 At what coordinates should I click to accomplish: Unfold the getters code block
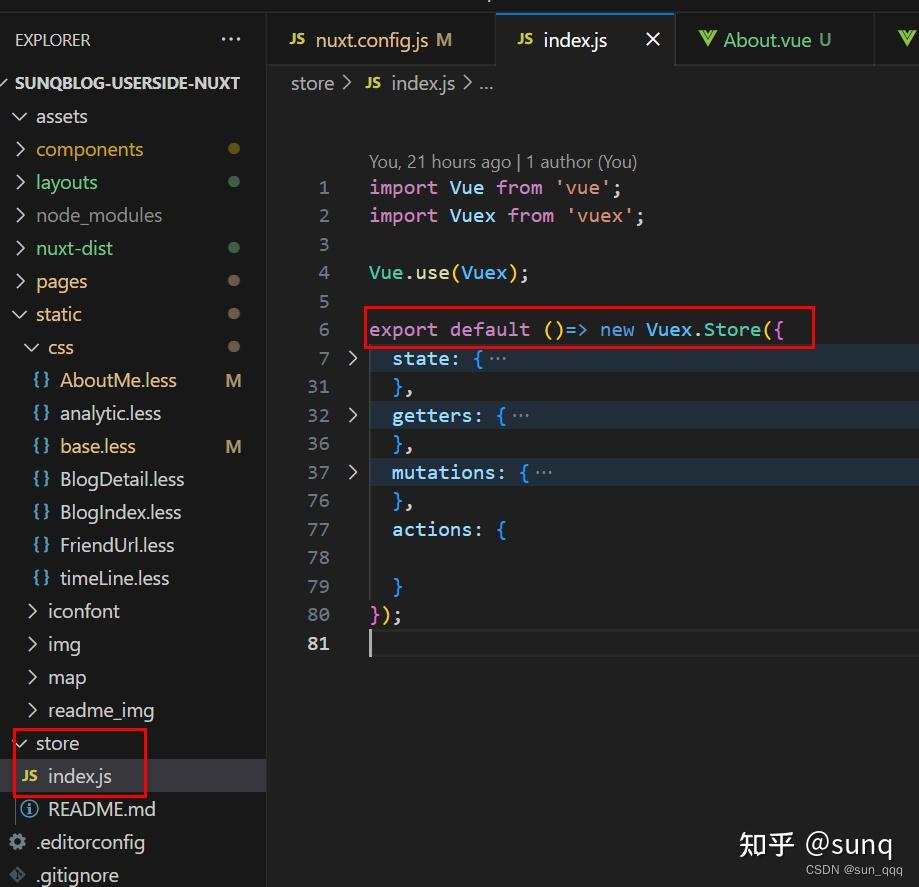pos(353,414)
